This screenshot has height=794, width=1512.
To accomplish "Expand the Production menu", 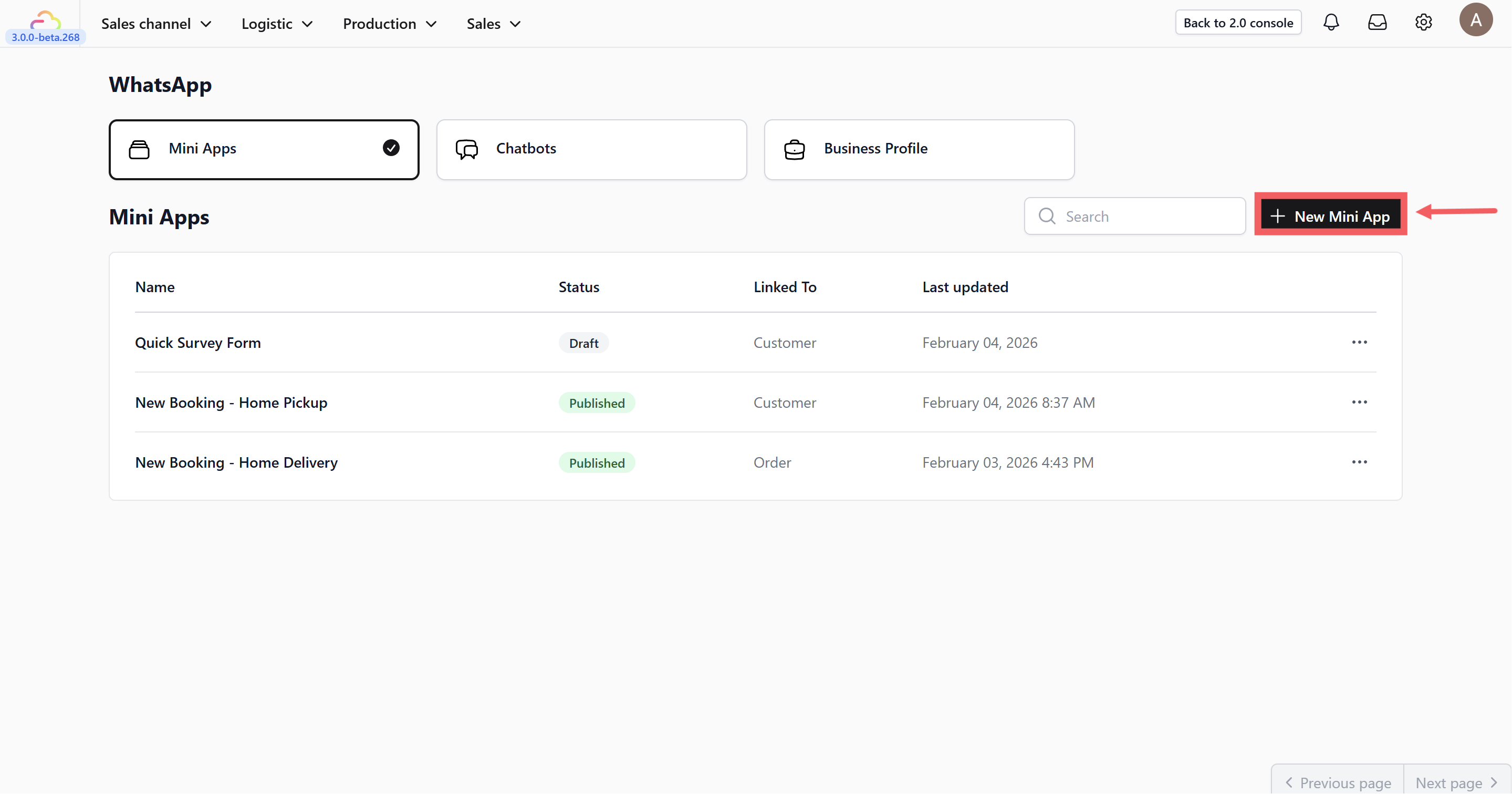I will tap(390, 24).
